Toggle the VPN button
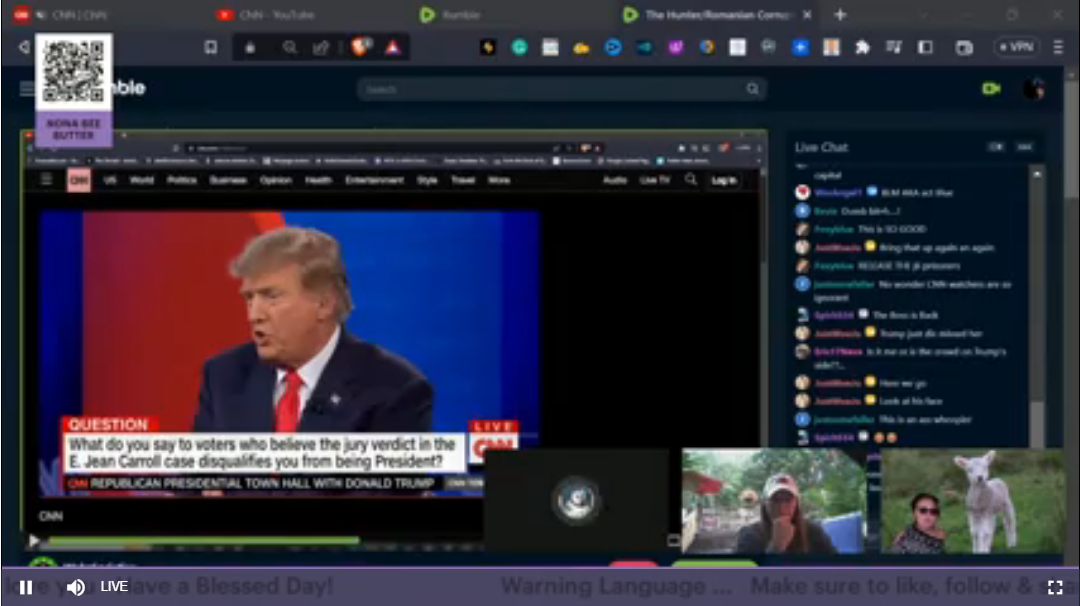Screen dimensions: 1080x606 (x=1017, y=47)
